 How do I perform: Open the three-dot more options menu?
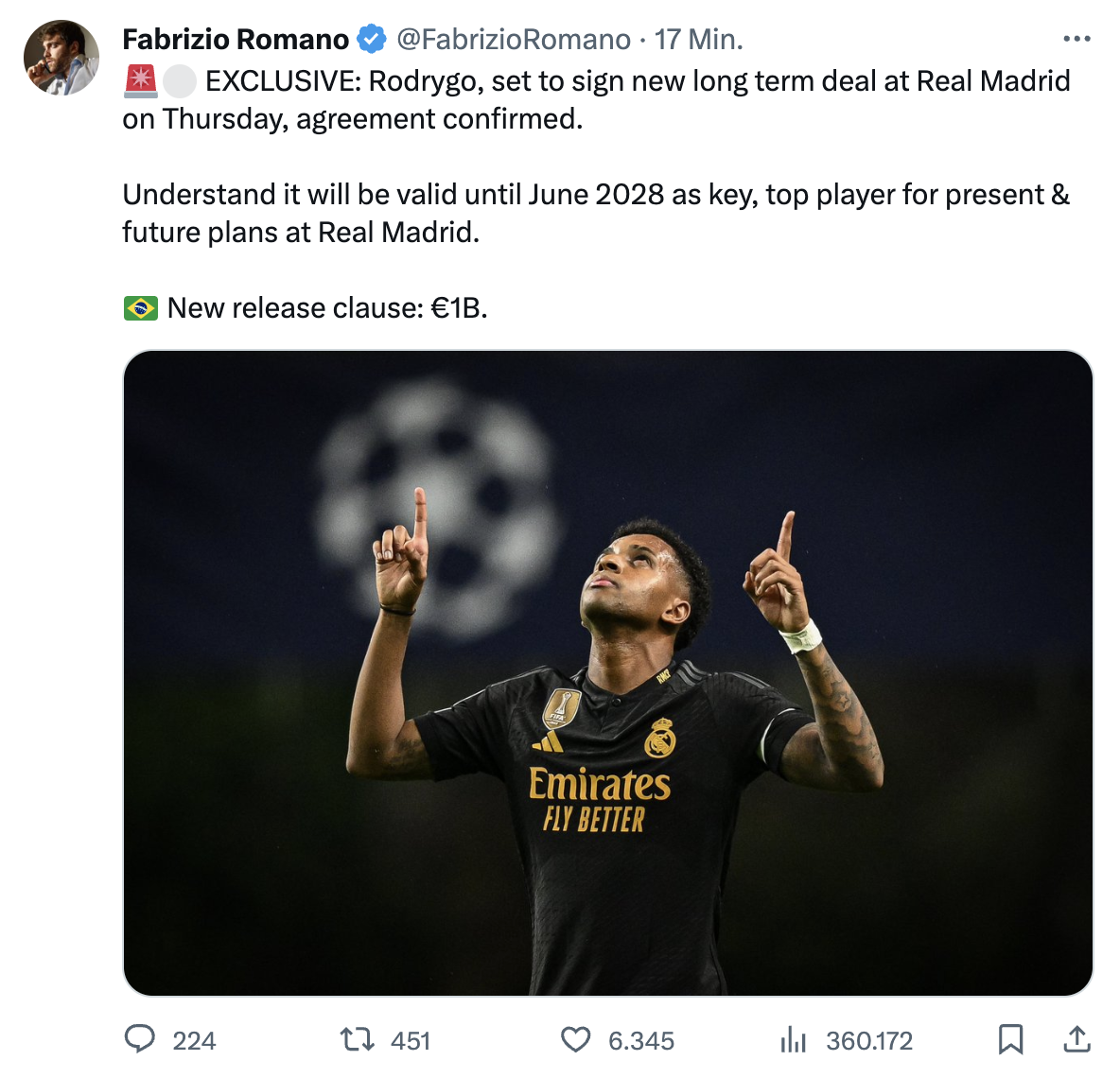point(1076,39)
